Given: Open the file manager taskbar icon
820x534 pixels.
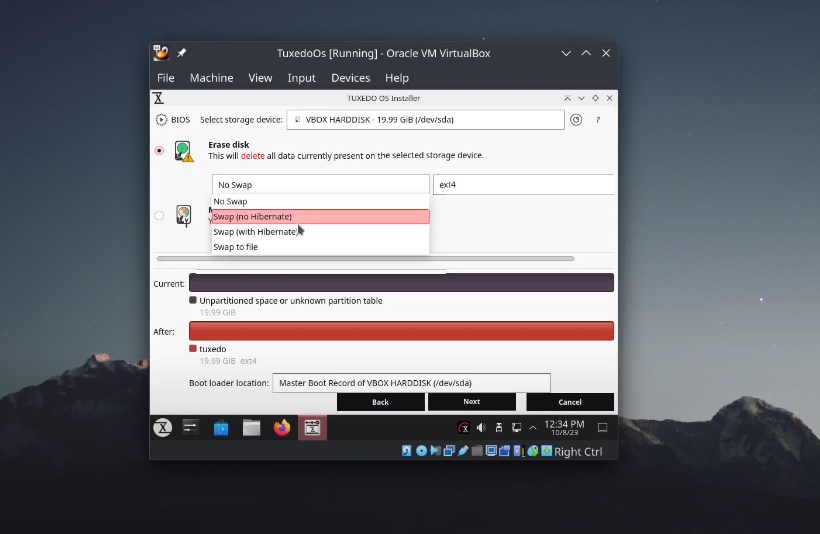Looking at the screenshot, I should coord(252,428).
